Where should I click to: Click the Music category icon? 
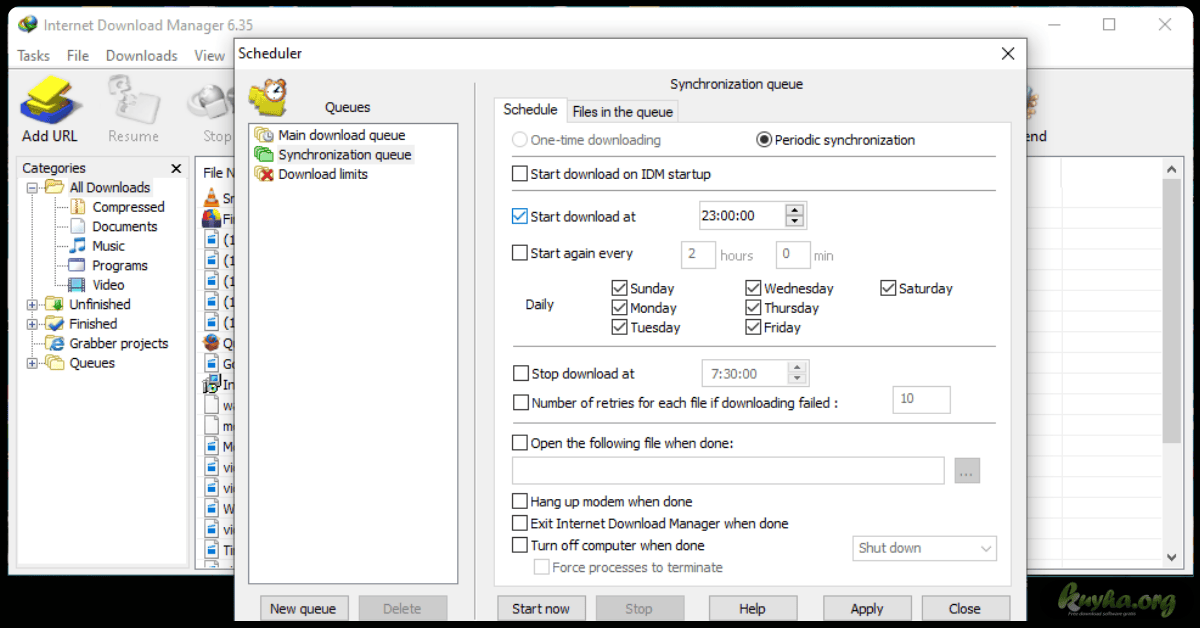(78, 246)
